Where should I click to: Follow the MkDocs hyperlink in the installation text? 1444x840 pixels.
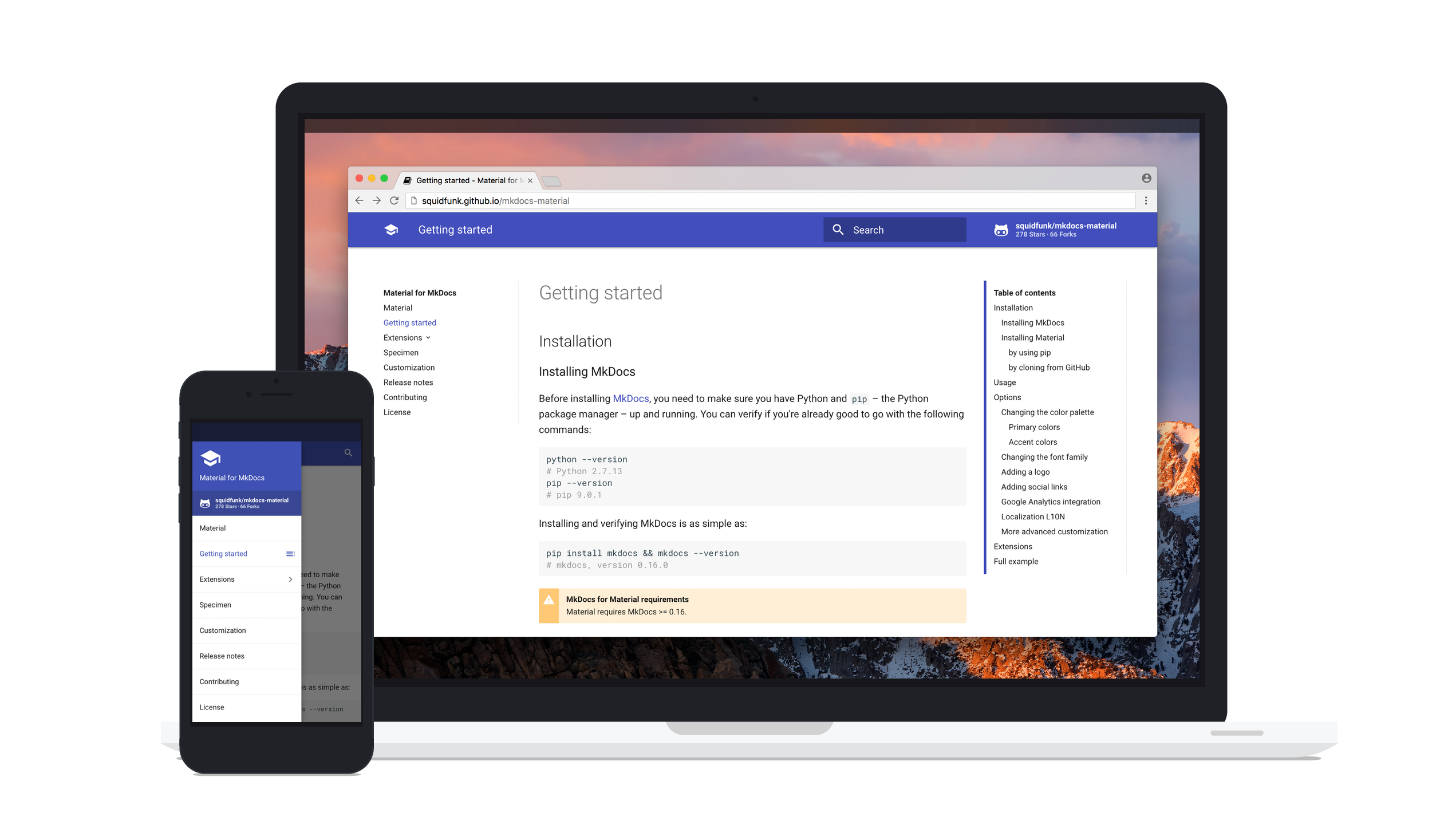[630, 398]
